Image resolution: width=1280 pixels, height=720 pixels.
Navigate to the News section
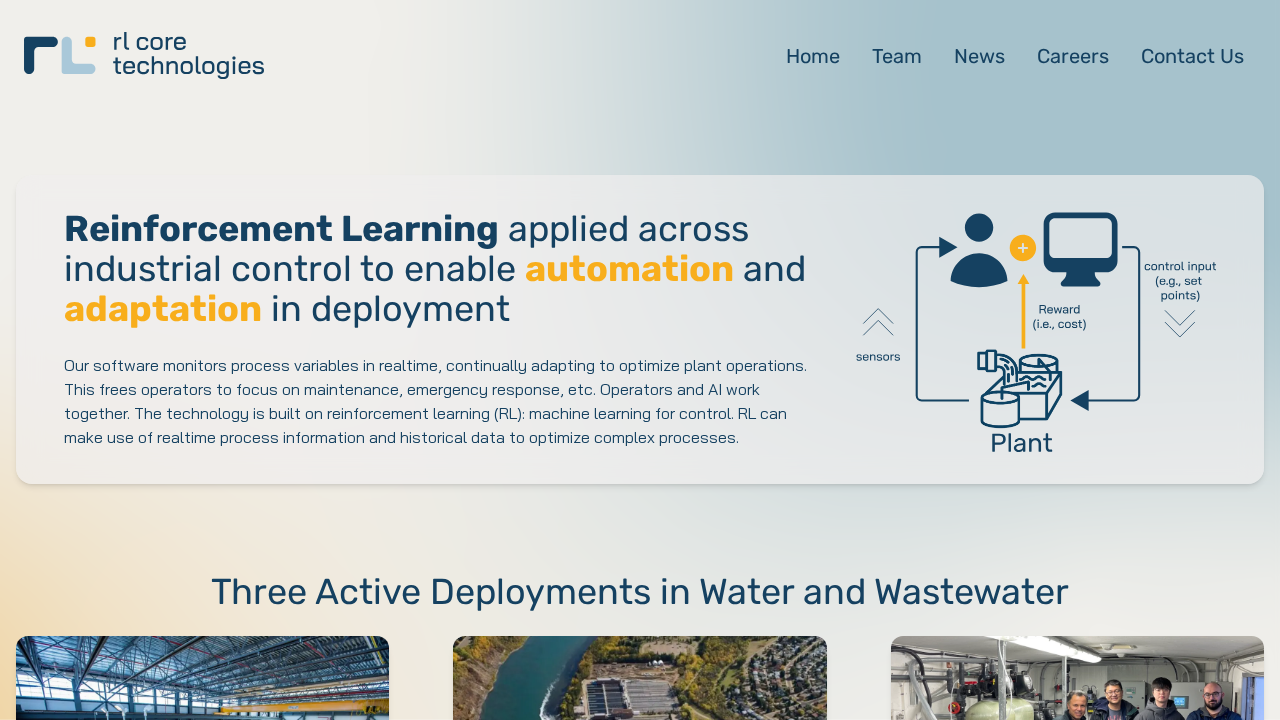click(979, 57)
